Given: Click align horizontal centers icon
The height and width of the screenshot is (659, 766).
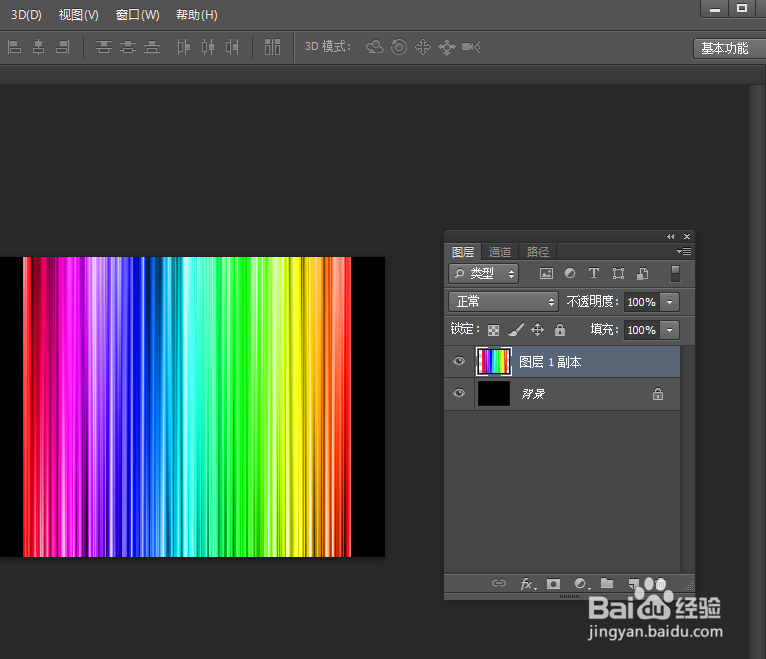Looking at the screenshot, I should pos(39,47).
